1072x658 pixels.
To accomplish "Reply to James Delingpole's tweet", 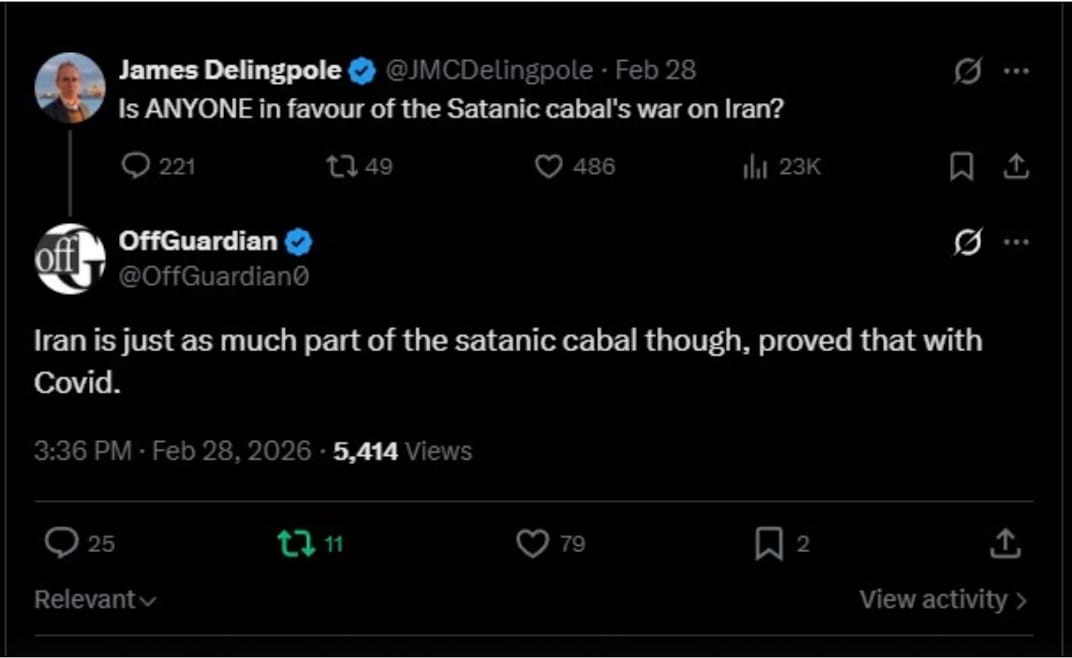I will pos(135,166).
